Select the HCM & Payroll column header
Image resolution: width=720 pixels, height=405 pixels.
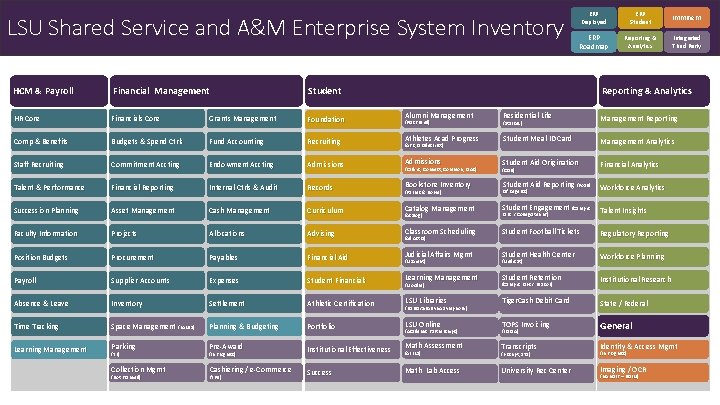(x=59, y=91)
